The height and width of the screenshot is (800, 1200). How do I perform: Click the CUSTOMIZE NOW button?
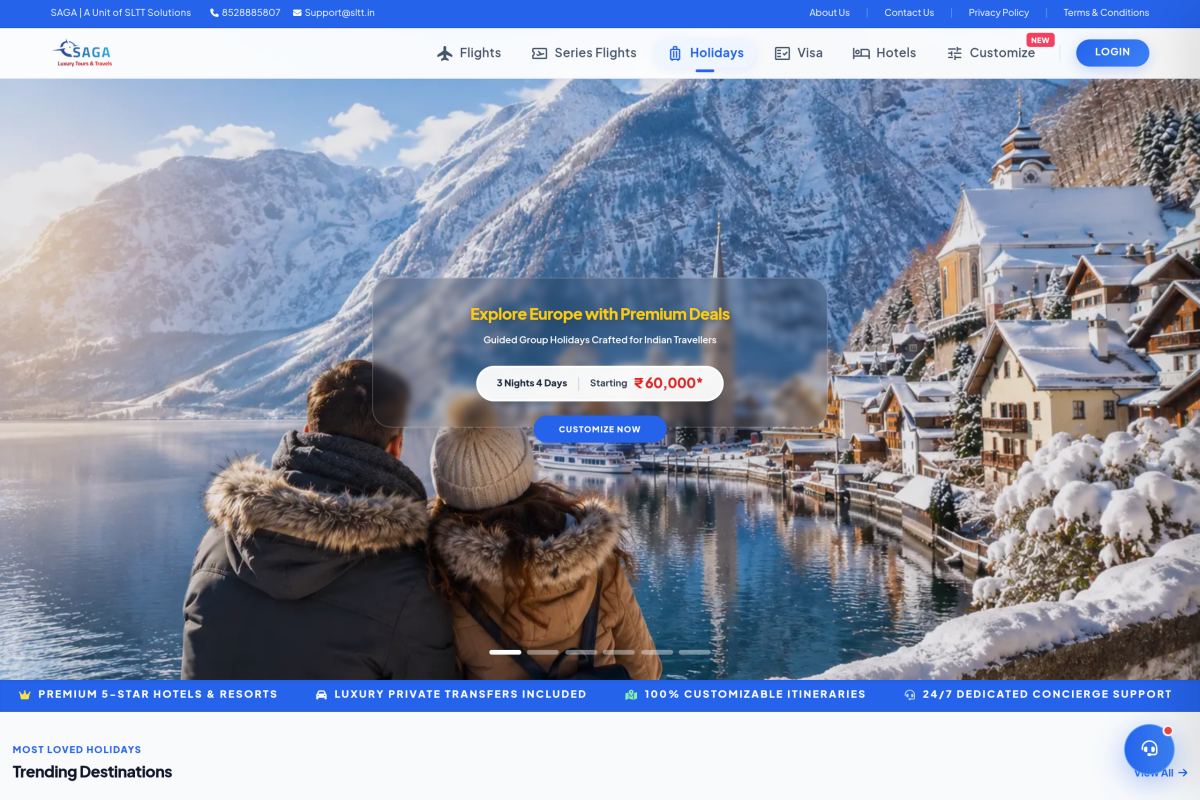tap(600, 429)
